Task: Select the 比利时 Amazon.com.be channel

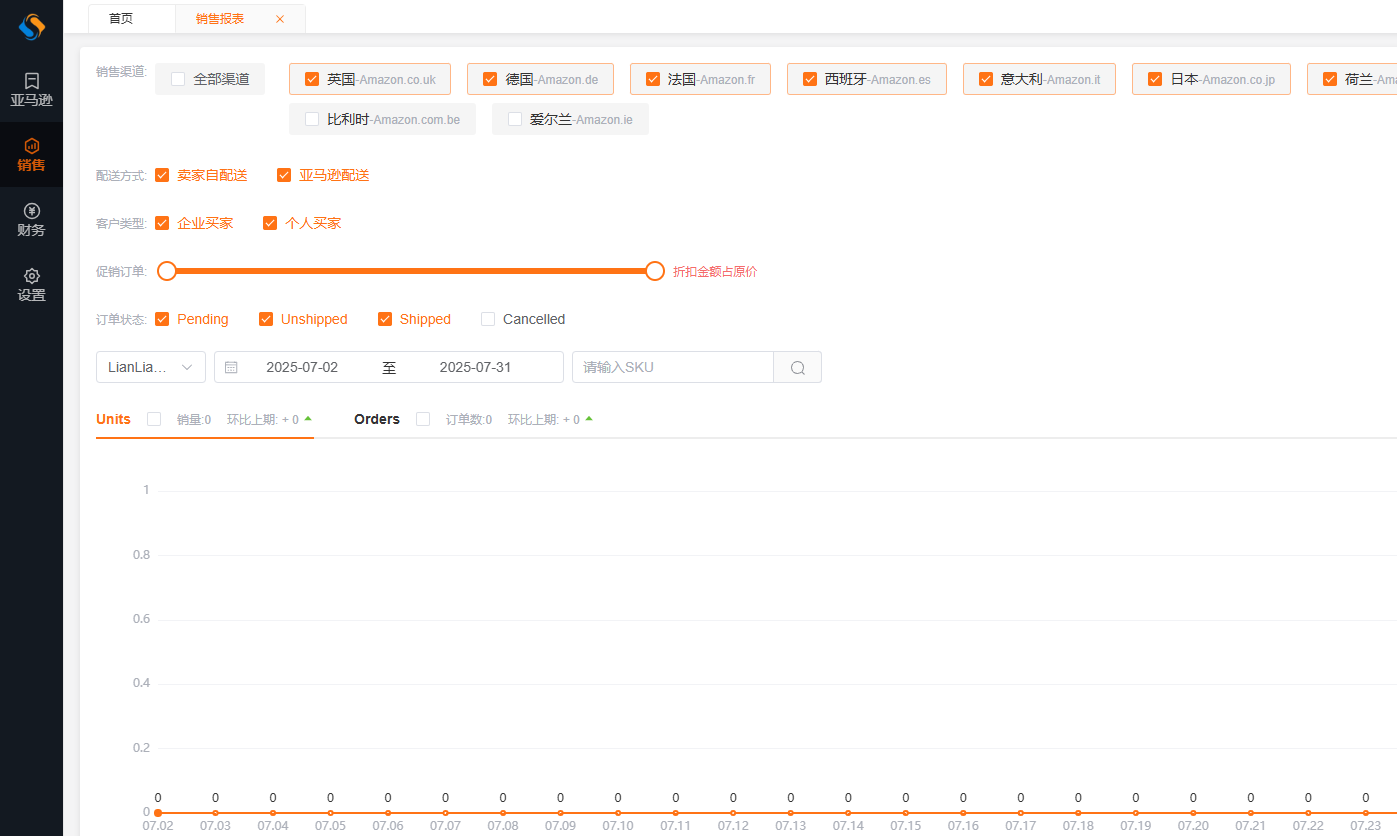Action: (x=382, y=119)
